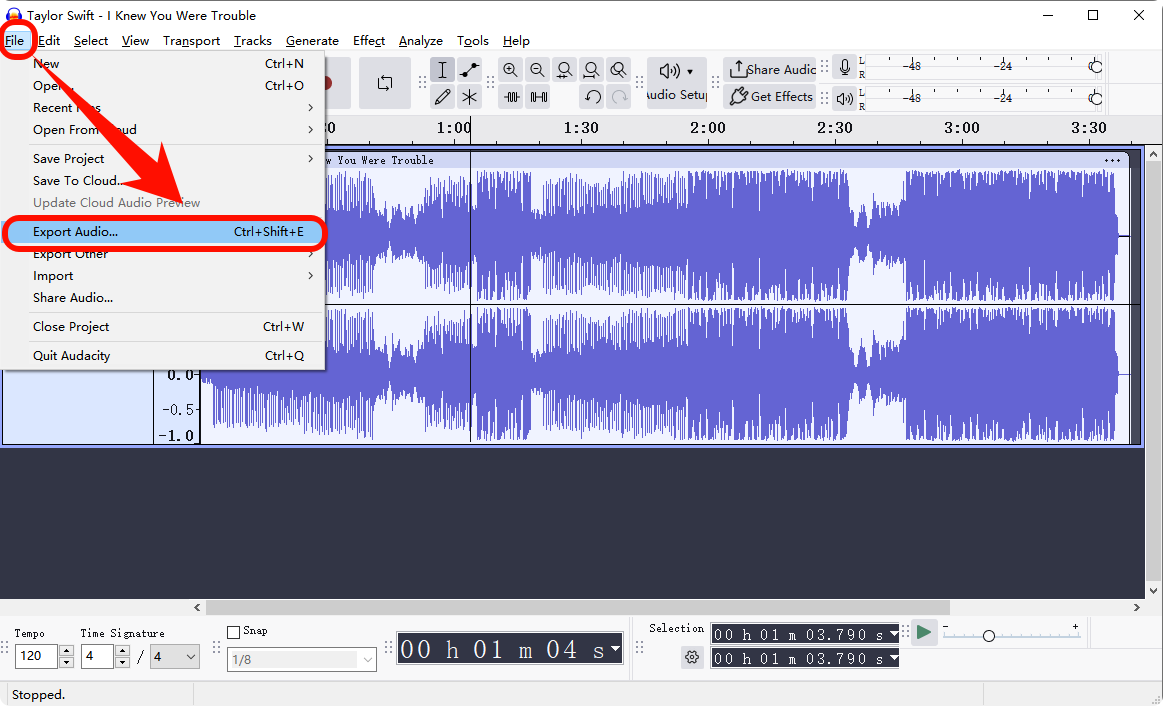Open the Tracks menu
1163x706 pixels.
tap(253, 41)
